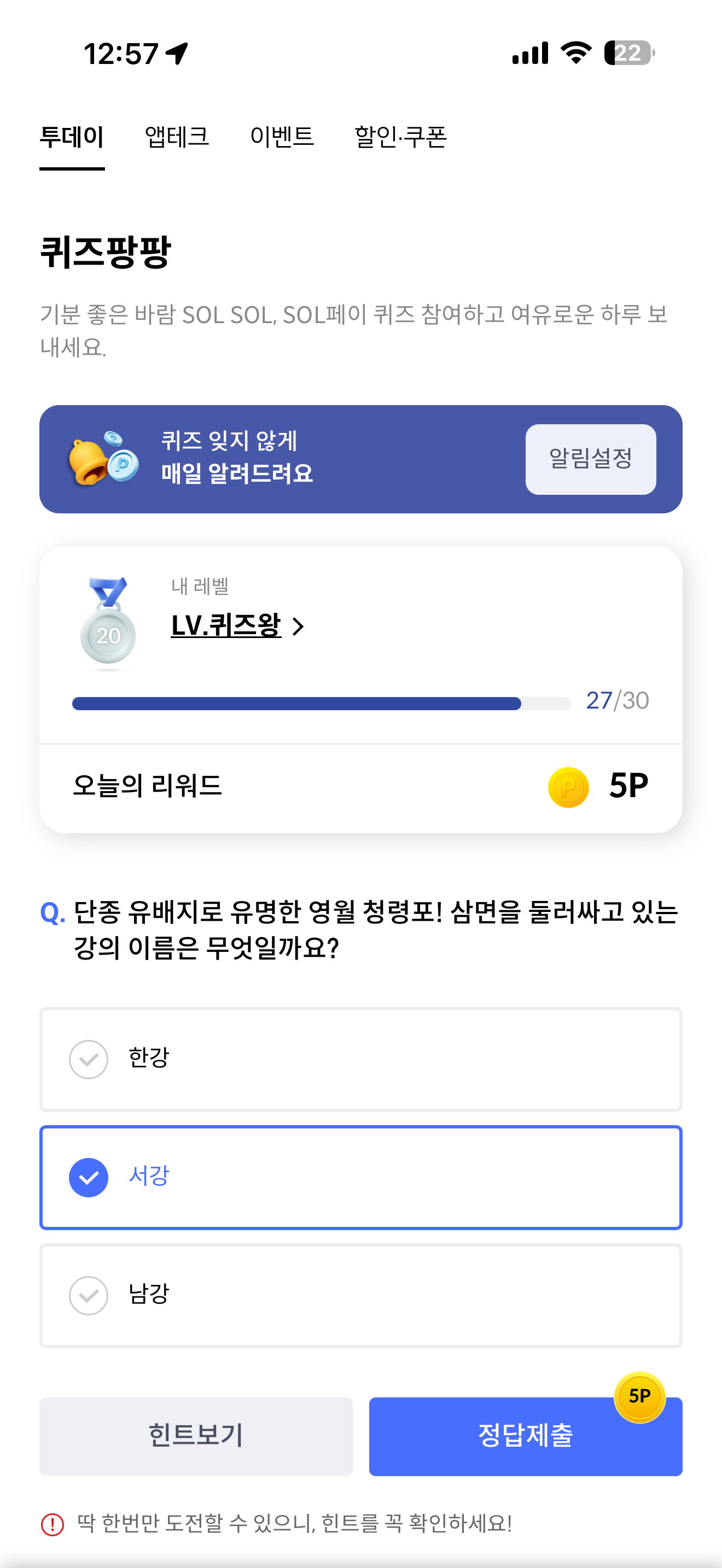Image resolution: width=722 pixels, height=1568 pixels.
Task: Tap the Wi-Fi icon in status bar
Action: 576,53
